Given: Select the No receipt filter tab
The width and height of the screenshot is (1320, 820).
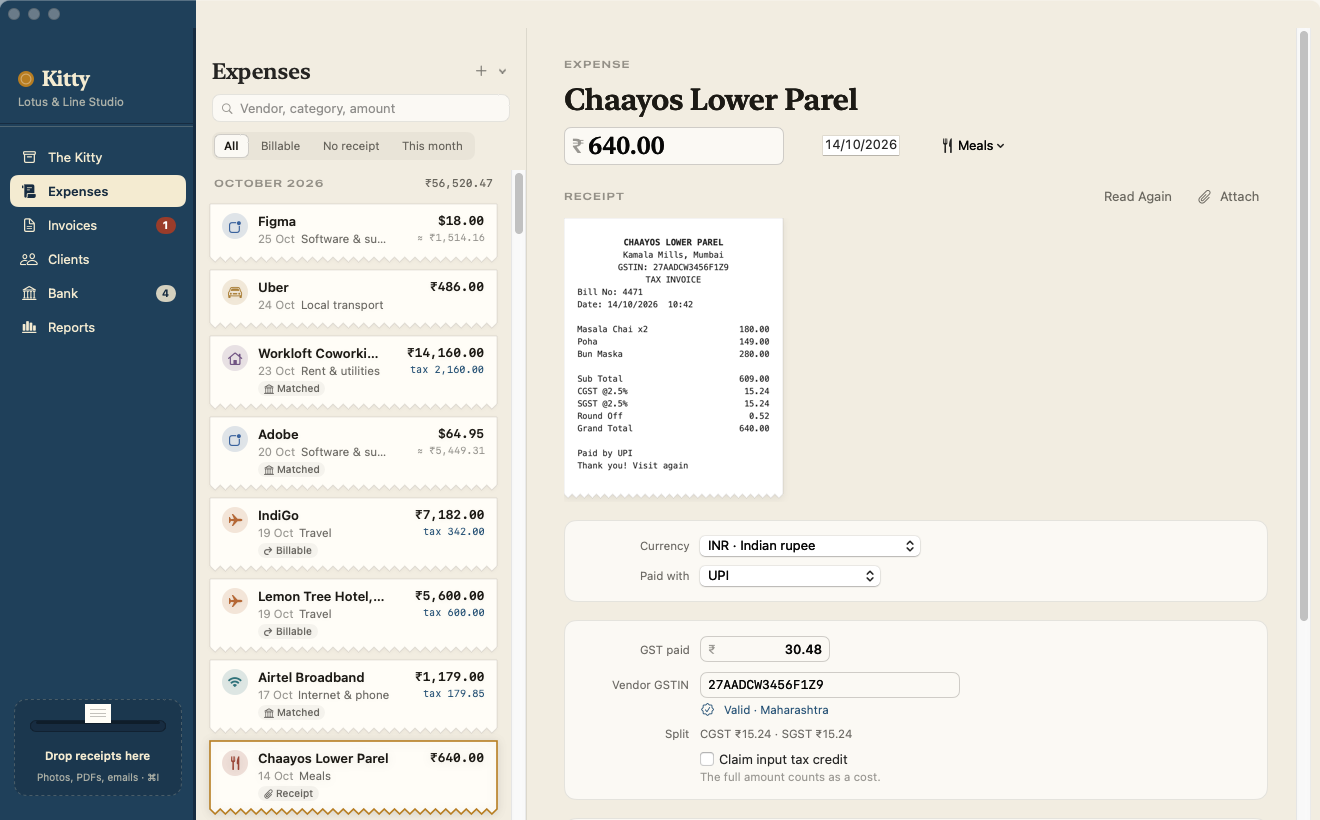Looking at the screenshot, I should [351, 146].
